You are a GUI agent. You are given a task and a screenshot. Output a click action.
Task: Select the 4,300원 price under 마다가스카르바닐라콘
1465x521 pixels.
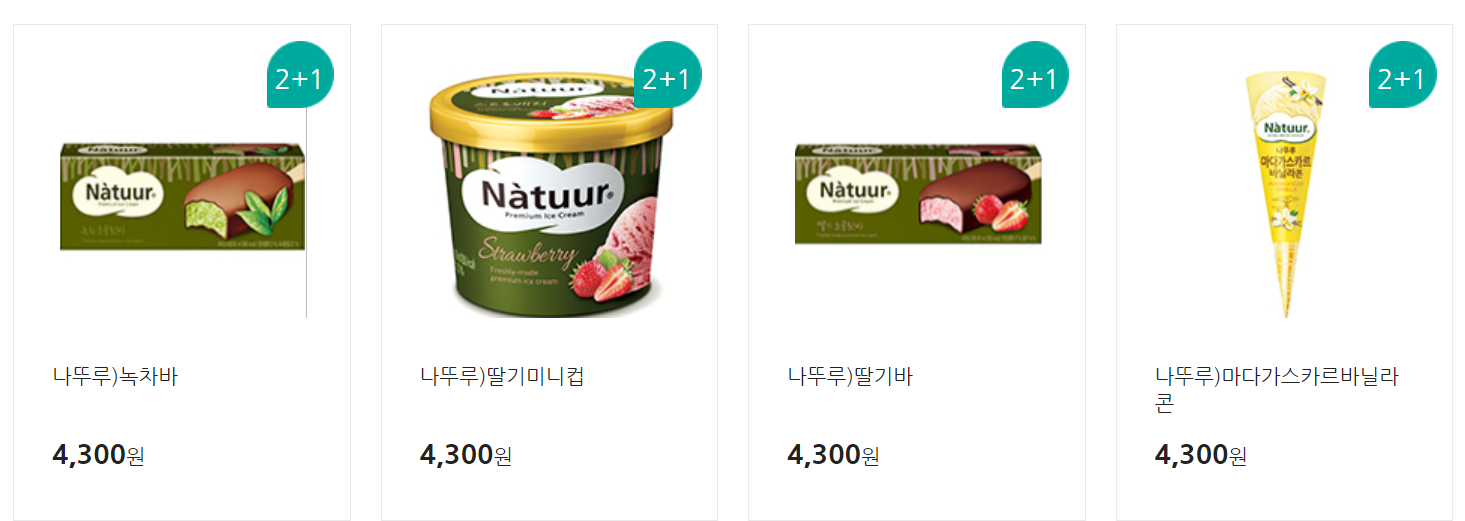pos(1200,455)
